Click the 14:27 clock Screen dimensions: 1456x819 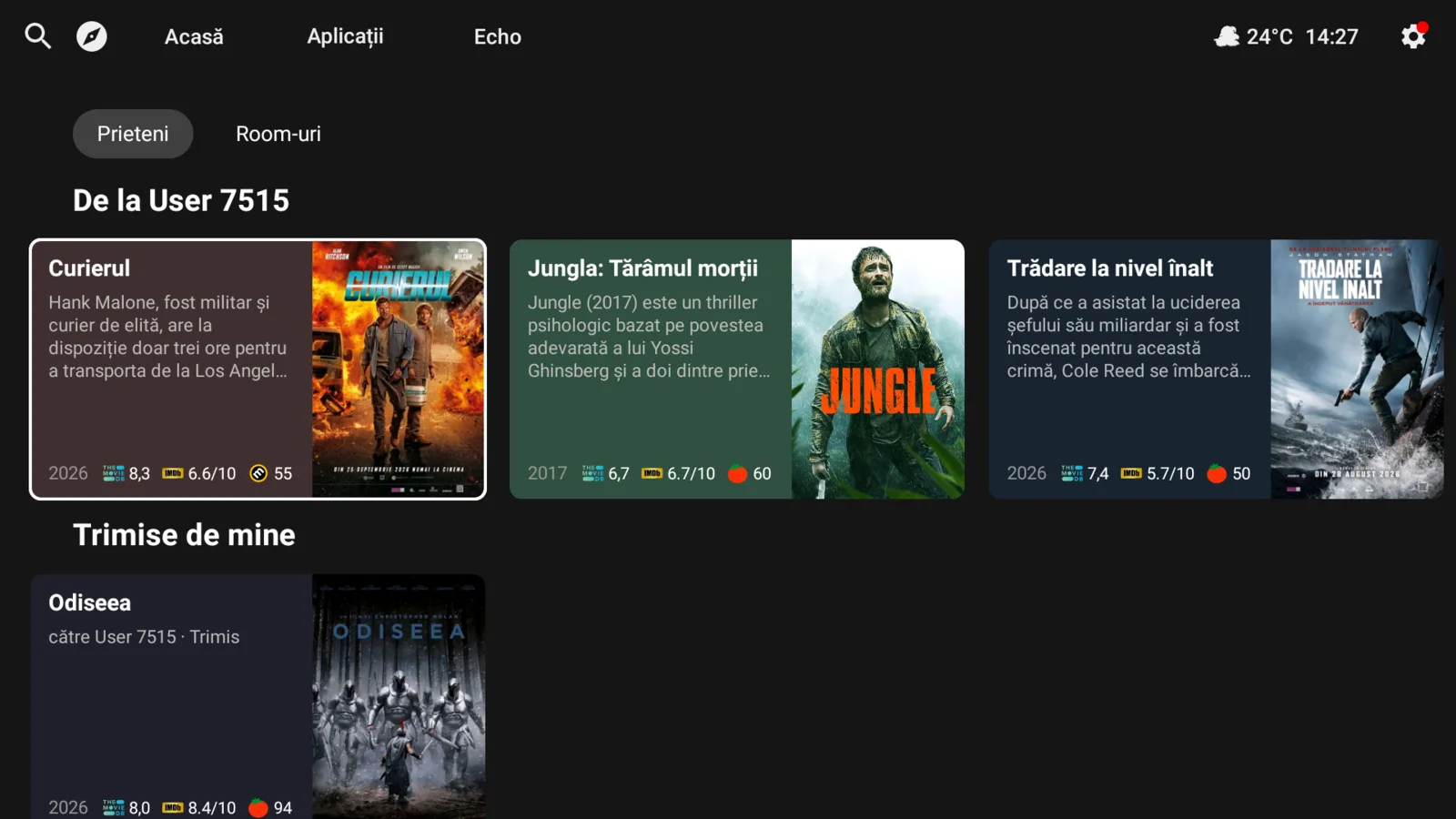point(1331,36)
